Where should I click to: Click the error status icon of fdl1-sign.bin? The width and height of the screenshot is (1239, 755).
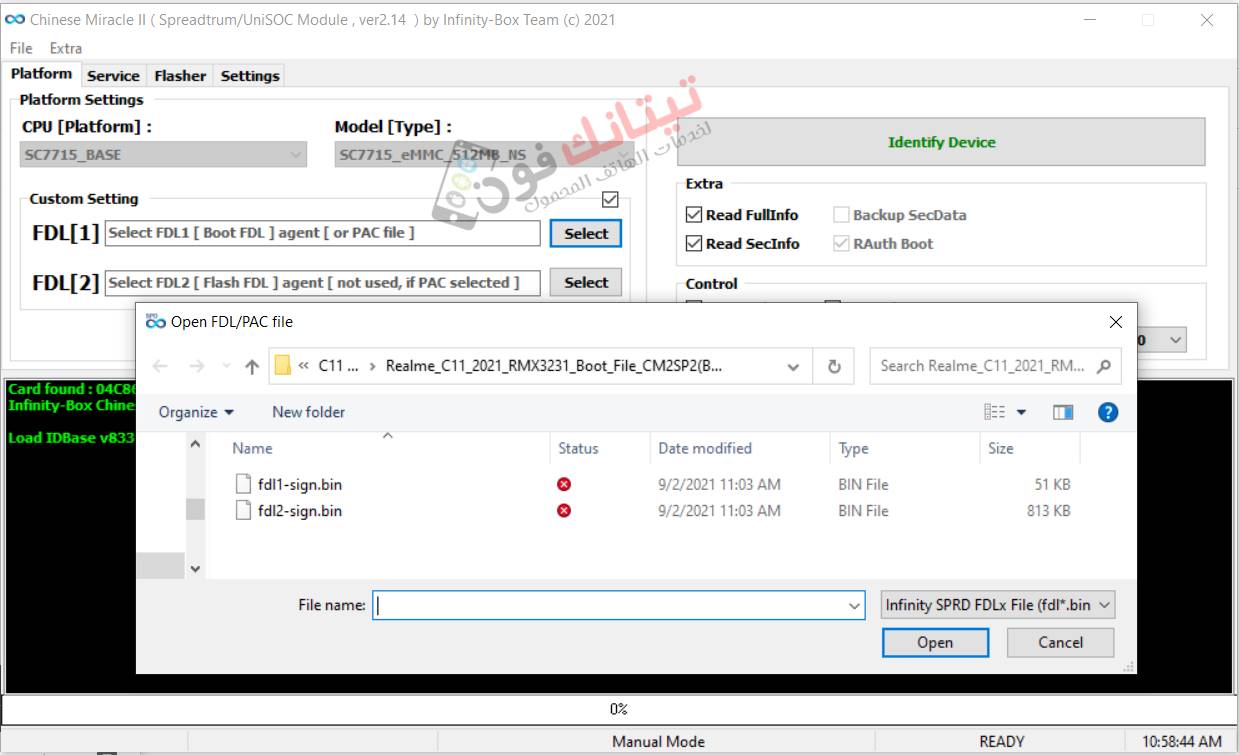(564, 484)
